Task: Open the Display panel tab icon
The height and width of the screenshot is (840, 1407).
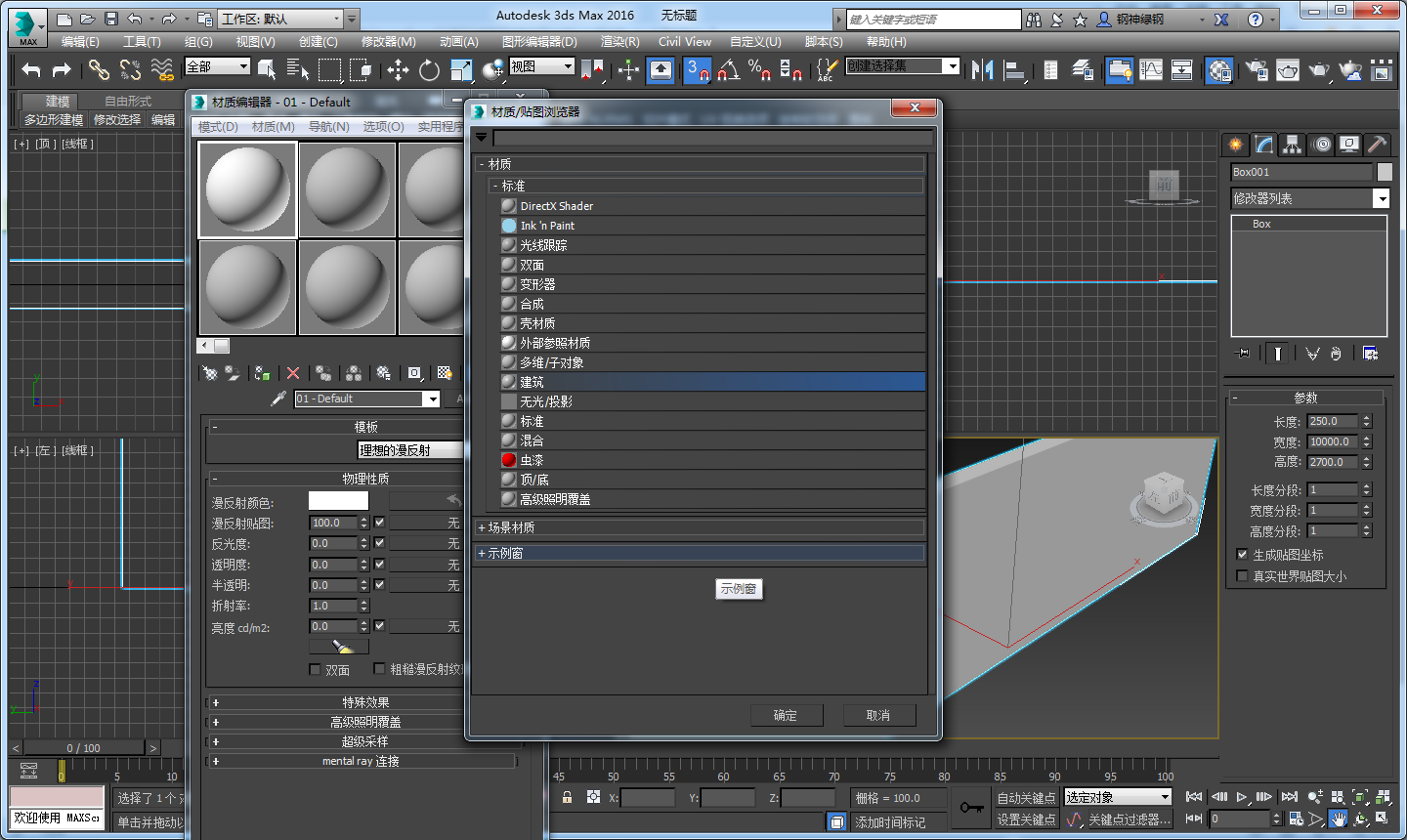Action: point(1349,145)
